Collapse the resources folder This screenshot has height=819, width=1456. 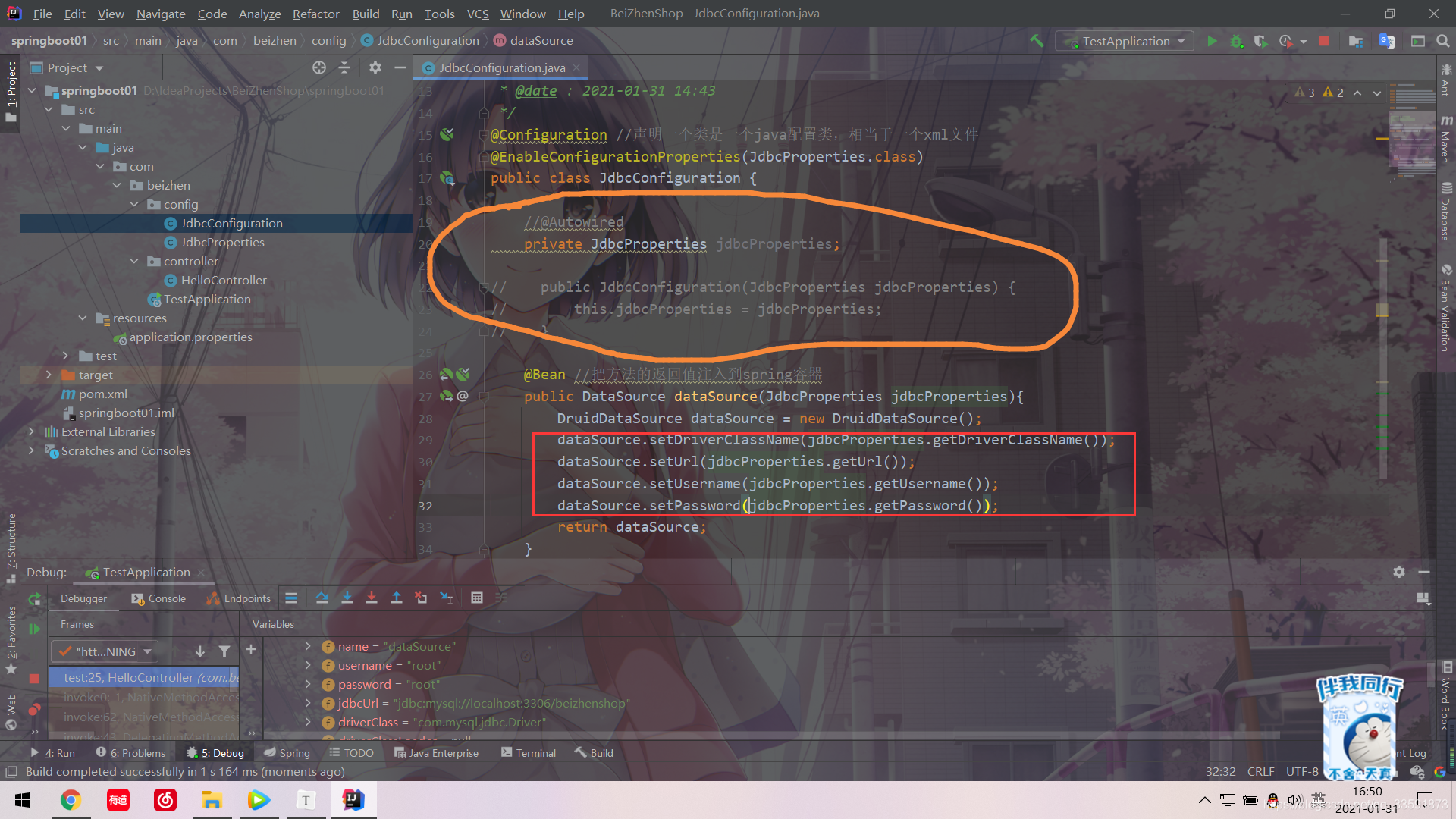pyautogui.click(x=83, y=318)
